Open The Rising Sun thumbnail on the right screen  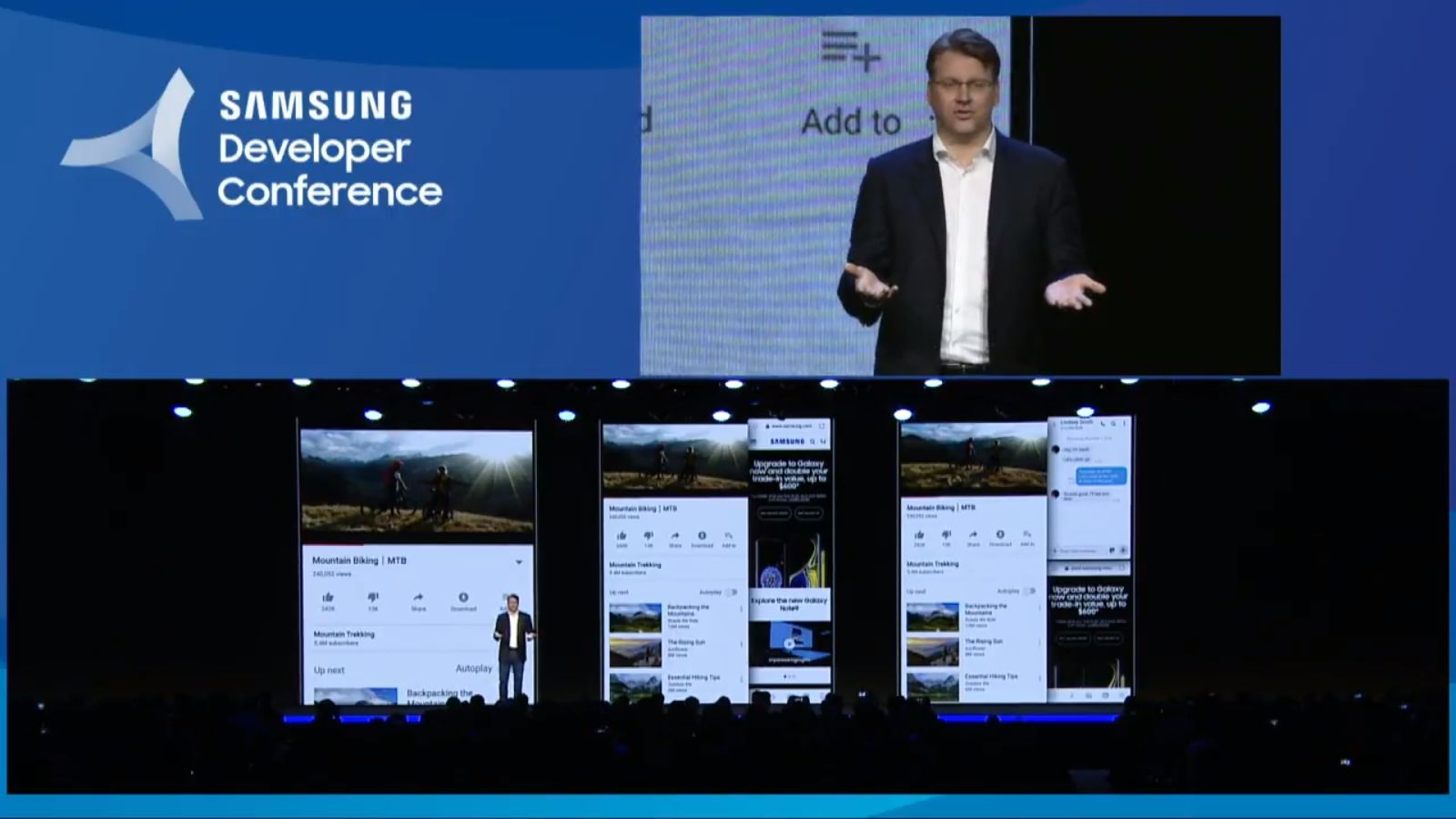tap(933, 652)
